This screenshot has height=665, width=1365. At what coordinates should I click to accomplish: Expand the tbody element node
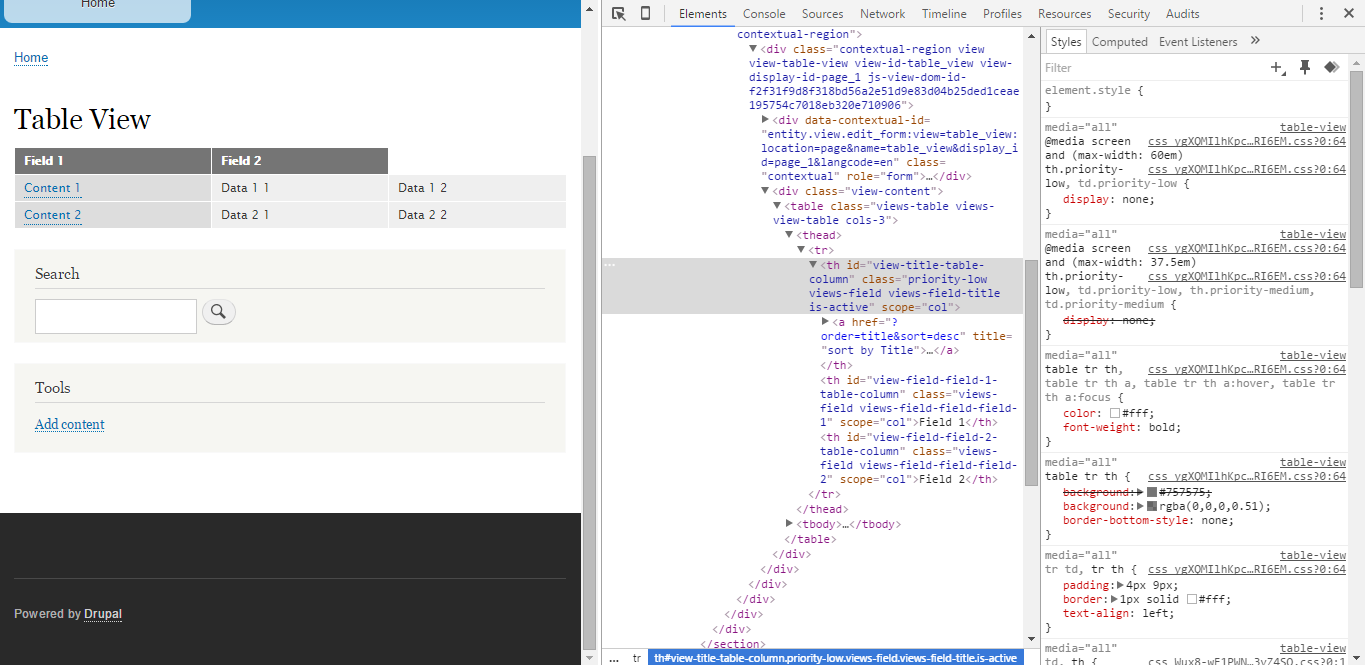790,524
